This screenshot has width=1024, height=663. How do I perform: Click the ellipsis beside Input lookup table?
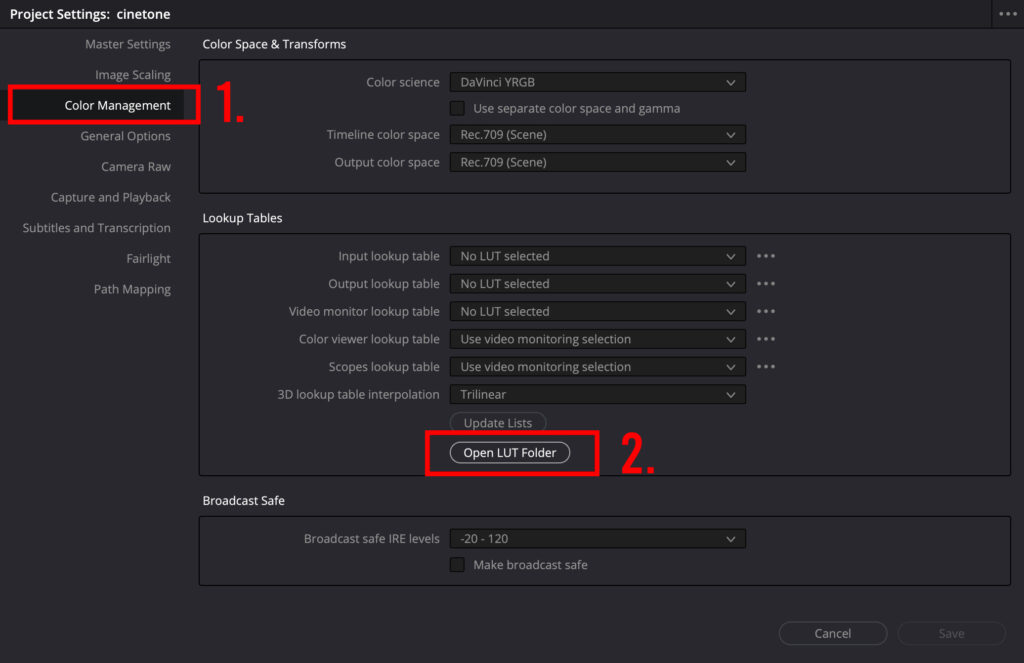pyautogui.click(x=766, y=256)
